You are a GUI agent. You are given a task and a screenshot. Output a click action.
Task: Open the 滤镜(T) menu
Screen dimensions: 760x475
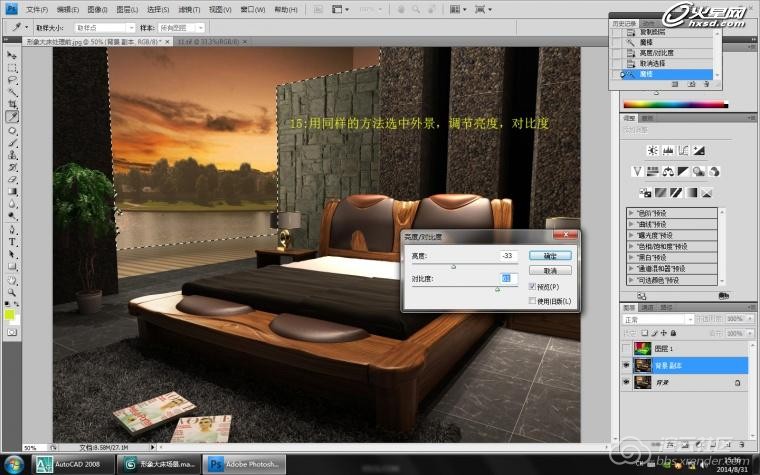point(189,9)
